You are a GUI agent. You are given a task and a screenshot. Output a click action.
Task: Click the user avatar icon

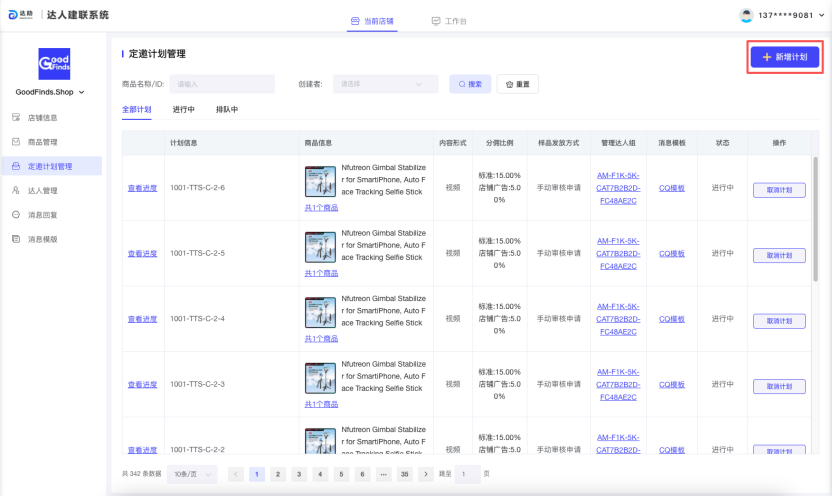pos(746,15)
